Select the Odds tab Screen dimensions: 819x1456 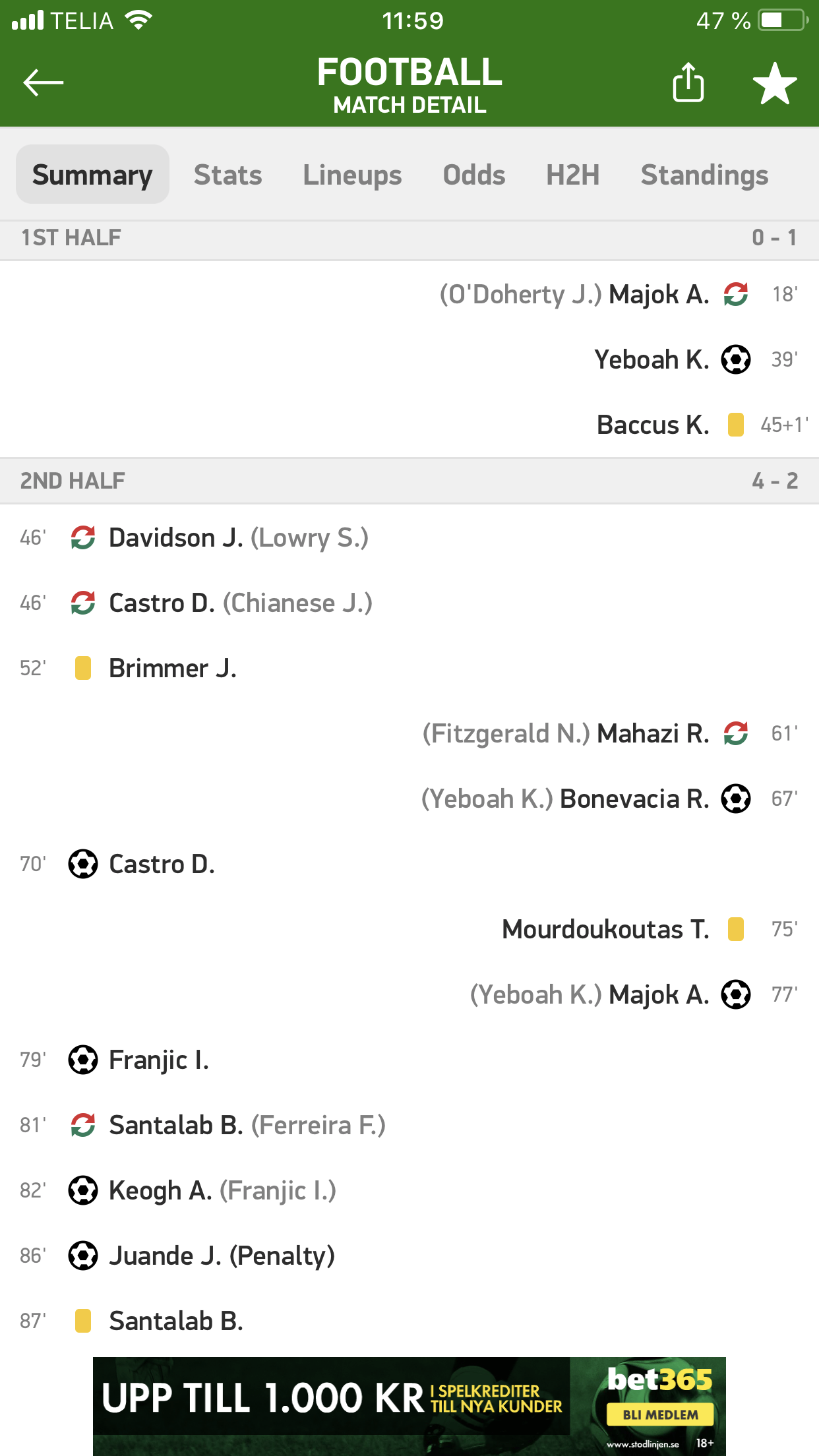pos(474,175)
